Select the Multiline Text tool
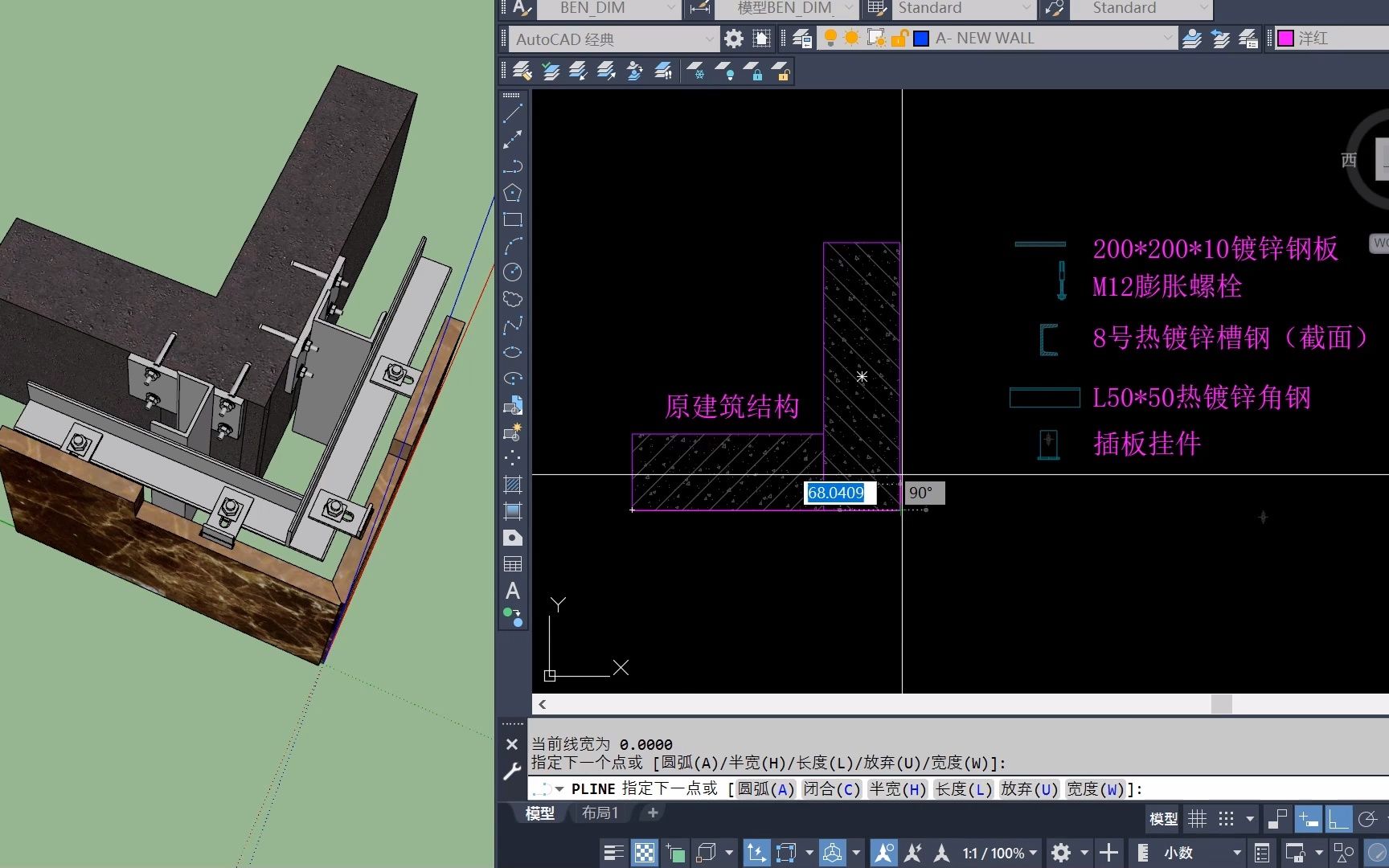 (x=512, y=591)
